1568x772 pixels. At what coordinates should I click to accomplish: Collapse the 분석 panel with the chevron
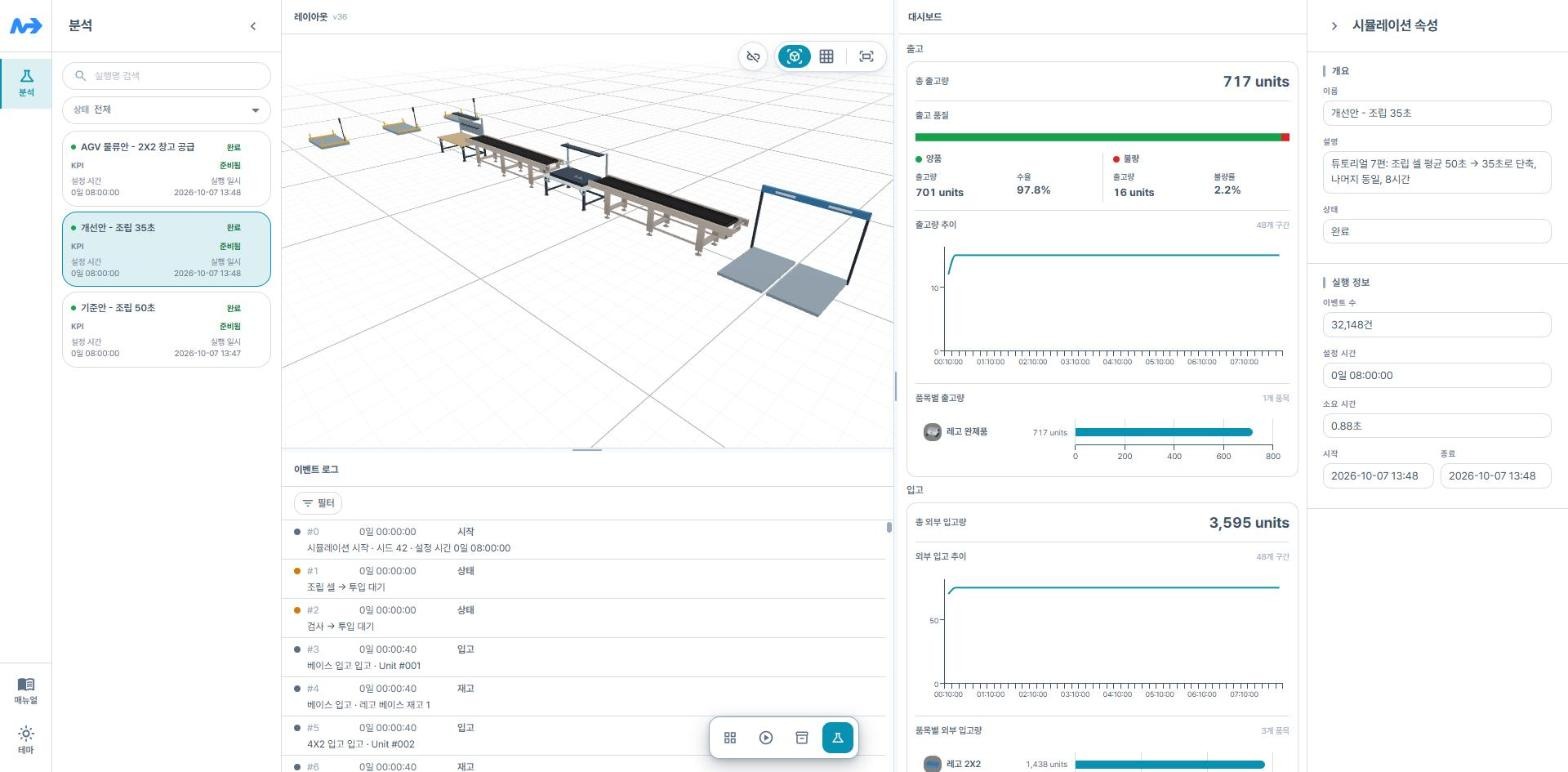pyautogui.click(x=253, y=26)
